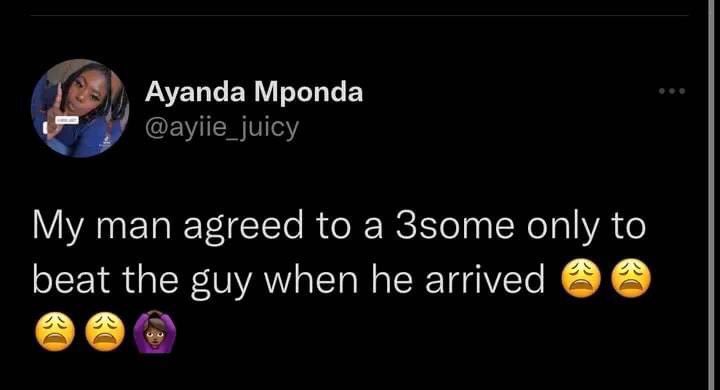Click the words "only to" in the tweet

point(586,228)
